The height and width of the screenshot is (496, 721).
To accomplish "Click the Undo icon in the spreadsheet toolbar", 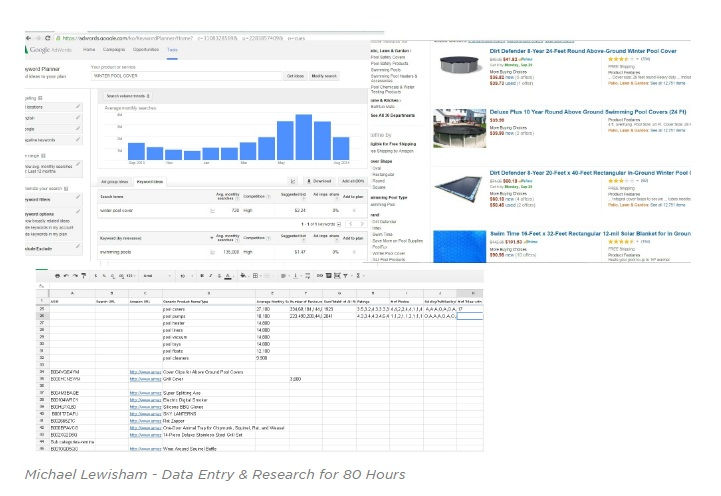I will pyautogui.click(x=66, y=276).
